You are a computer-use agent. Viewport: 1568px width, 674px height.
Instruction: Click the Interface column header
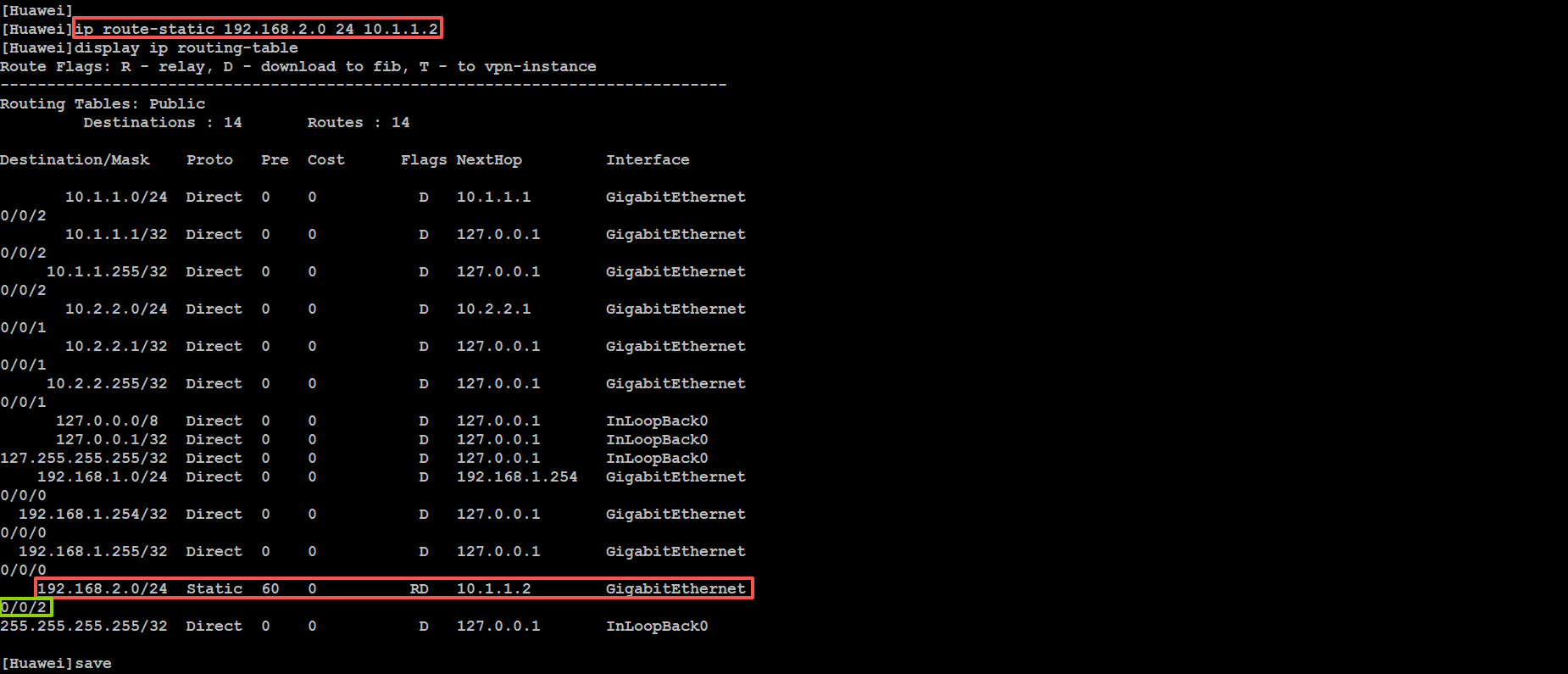[x=648, y=160]
